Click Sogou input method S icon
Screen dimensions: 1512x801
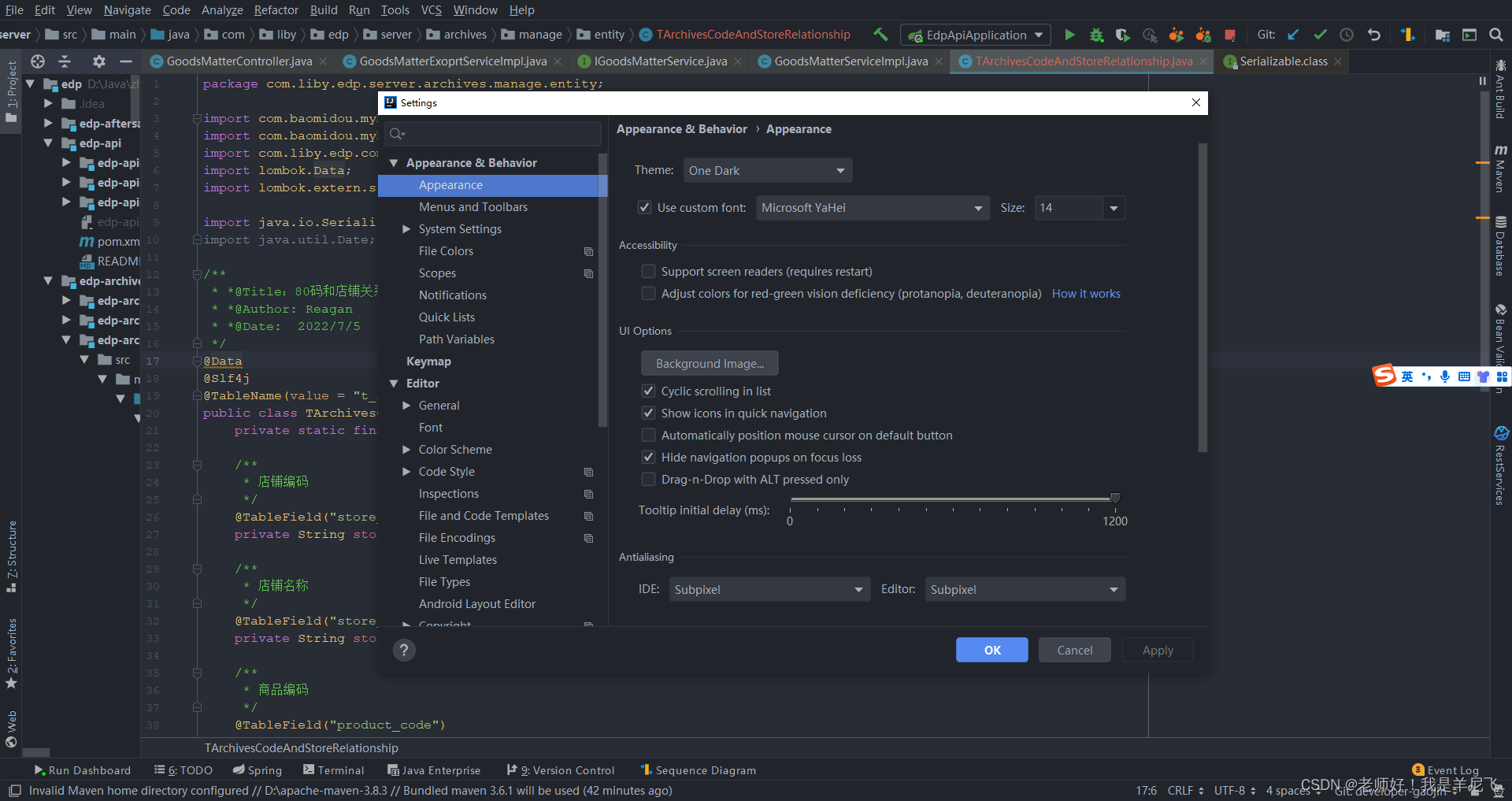point(1384,376)
